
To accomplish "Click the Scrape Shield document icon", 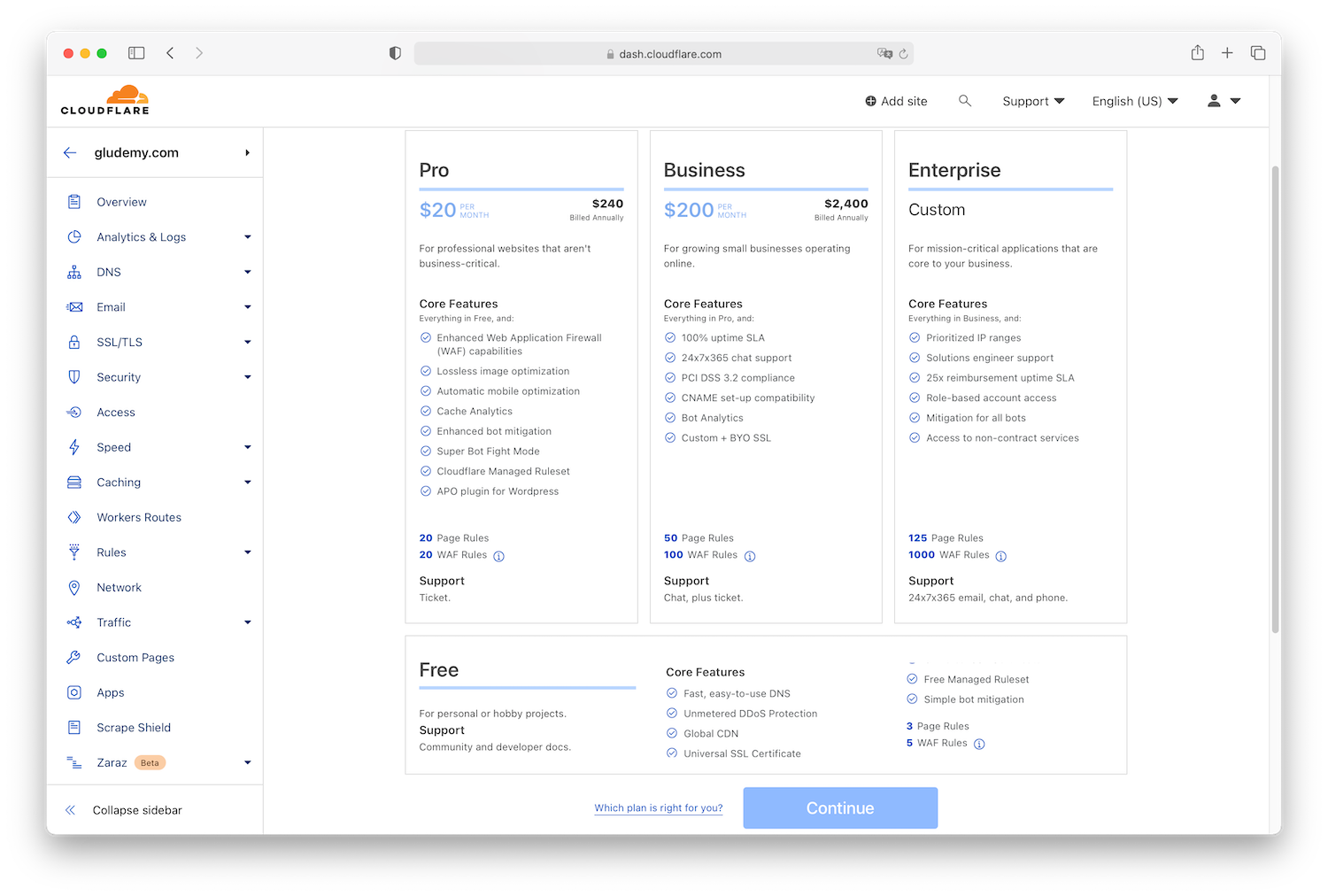I will click(x=74, y=728).
